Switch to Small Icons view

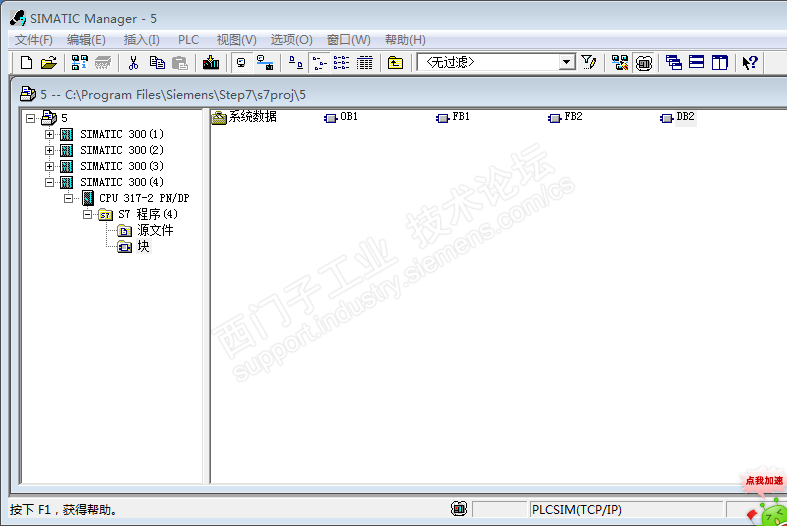pyautogui.click(x=319, y=63)
